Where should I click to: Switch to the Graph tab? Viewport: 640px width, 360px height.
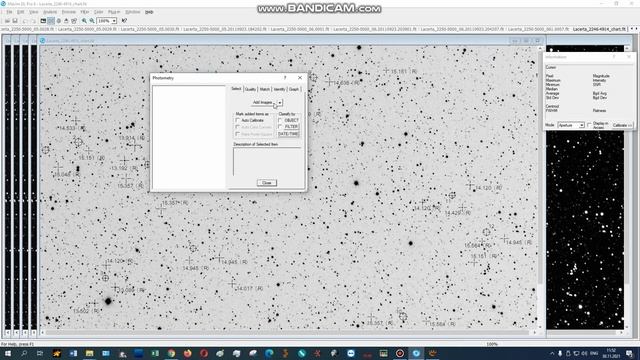point(294,89)
